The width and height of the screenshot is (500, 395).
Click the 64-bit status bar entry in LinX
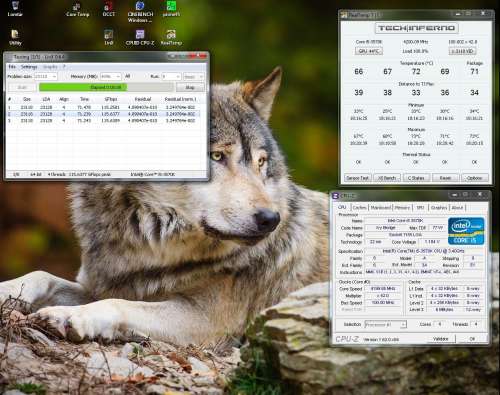[x=36, y=174]
